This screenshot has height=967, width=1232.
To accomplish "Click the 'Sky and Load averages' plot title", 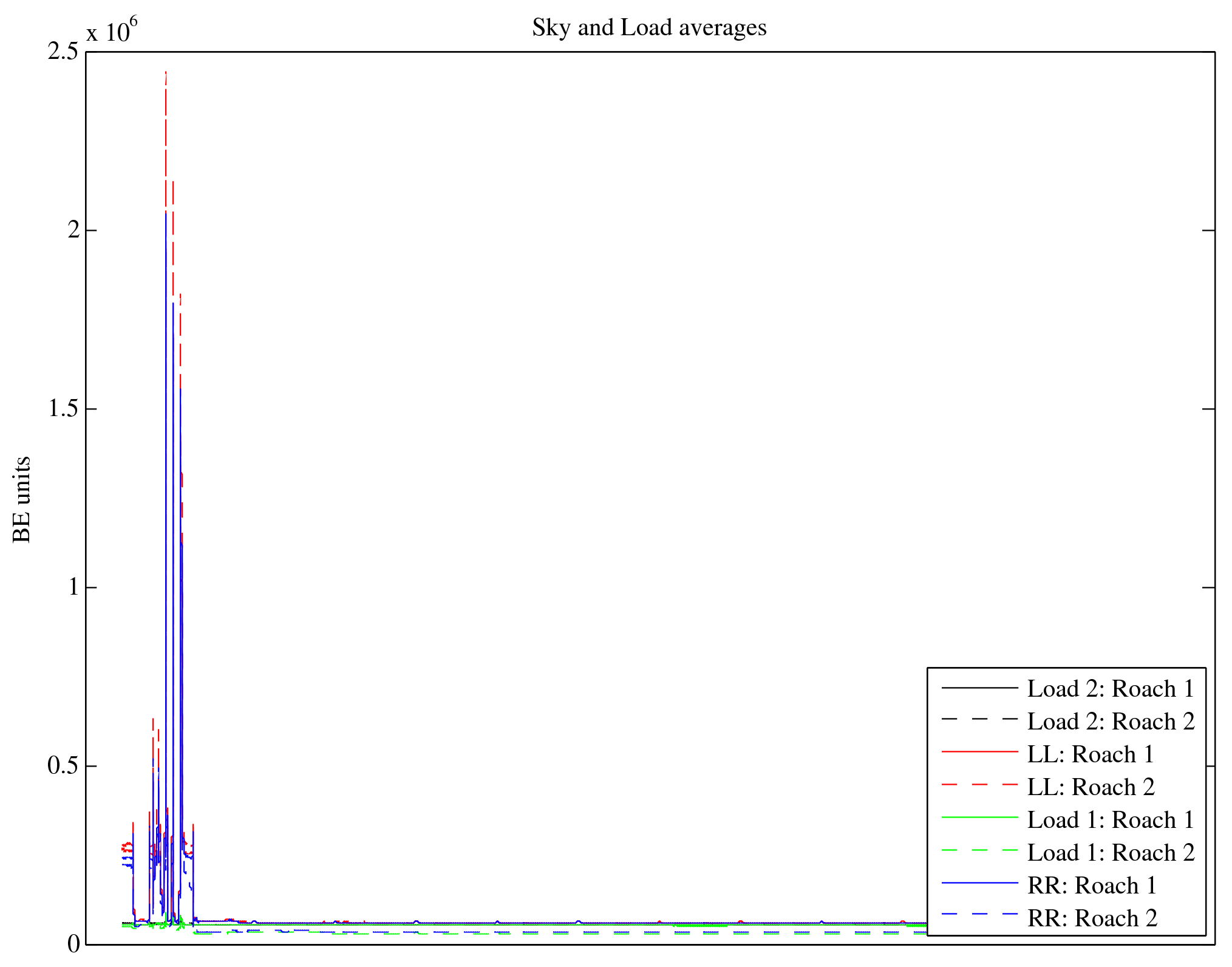I will tap(649, 28).
